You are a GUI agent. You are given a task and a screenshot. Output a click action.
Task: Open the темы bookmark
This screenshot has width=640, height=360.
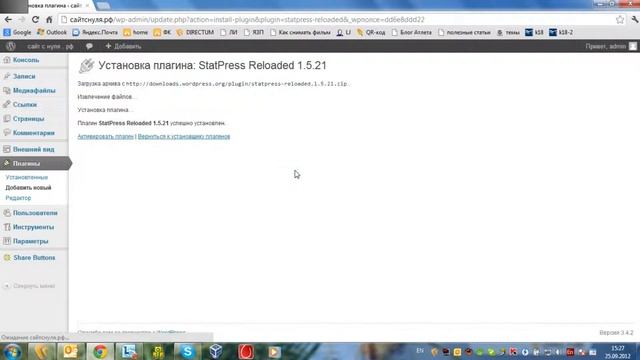point(508,32)
